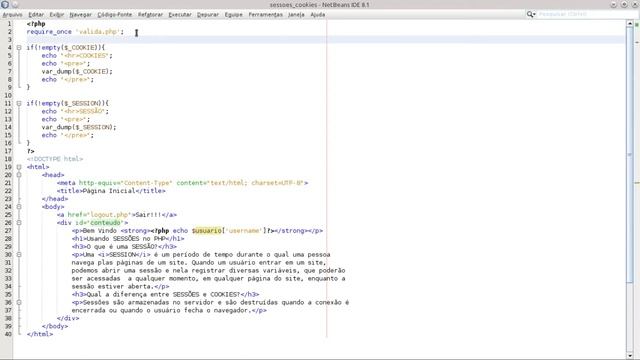This screenshot has width=640, height=360.
Task: Click the NetBeans cube icon in title bar
Action: [5, 4]
